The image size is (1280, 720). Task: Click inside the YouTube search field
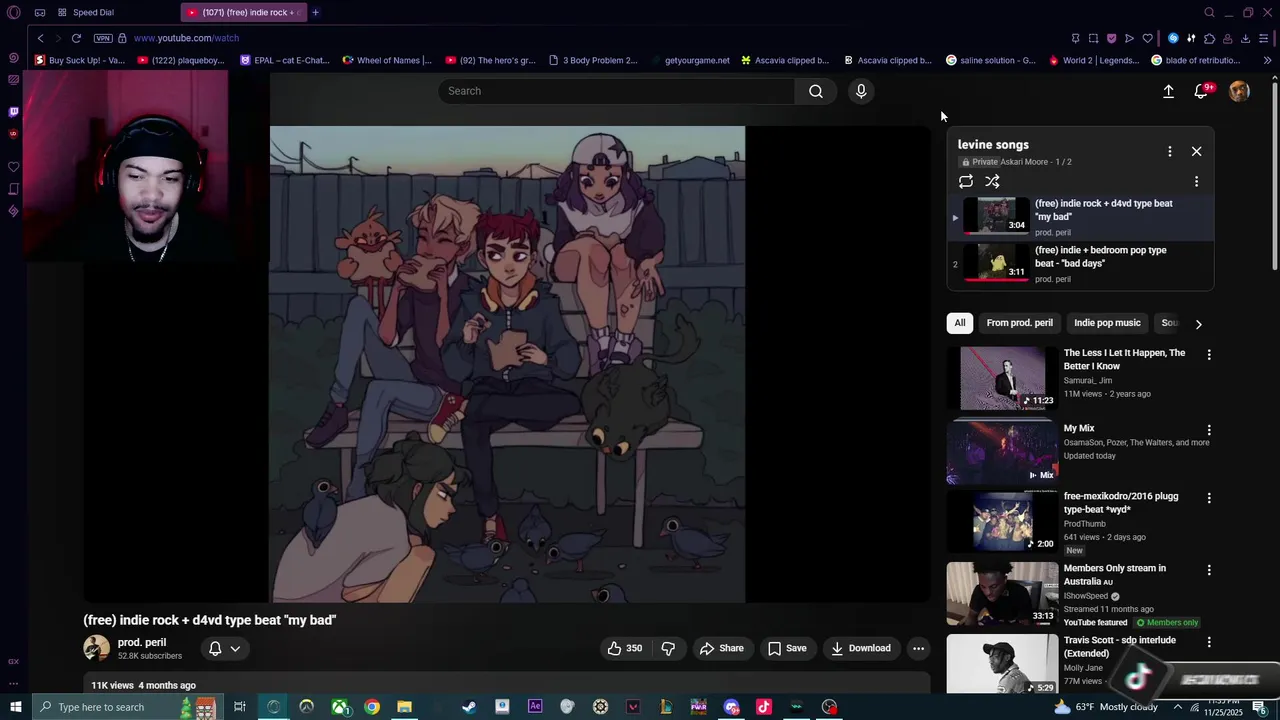coord(617,91)
